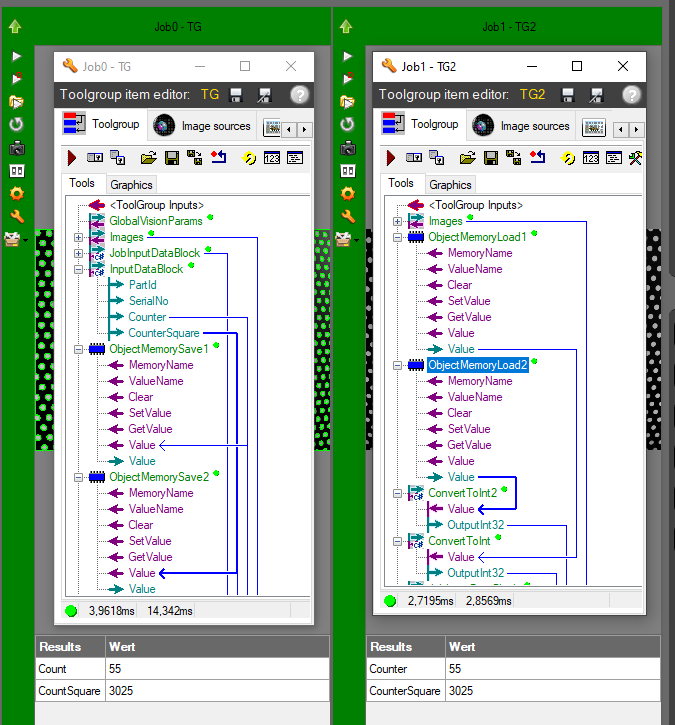Click help question mark in TG2 editor
675x725 pixels.
point(632,95)
